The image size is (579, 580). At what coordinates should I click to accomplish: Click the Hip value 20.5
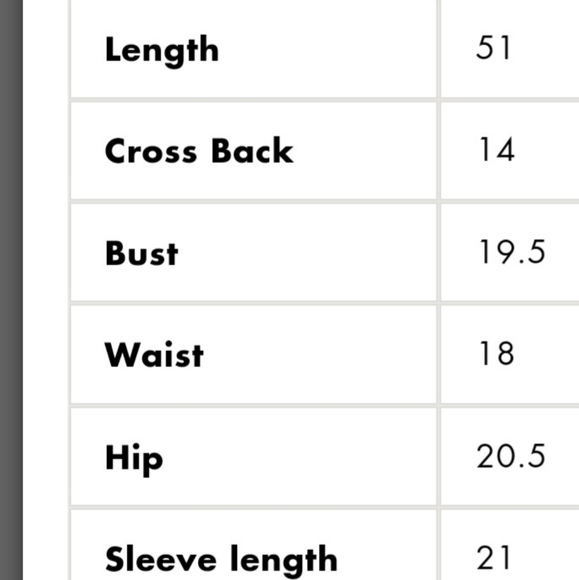(x=511, y=456)
